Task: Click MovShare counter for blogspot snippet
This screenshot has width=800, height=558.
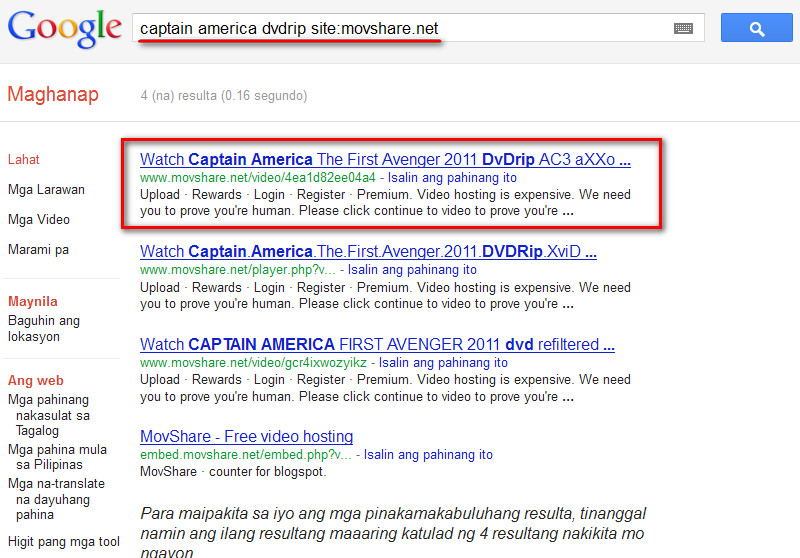Action: (233, 472)
